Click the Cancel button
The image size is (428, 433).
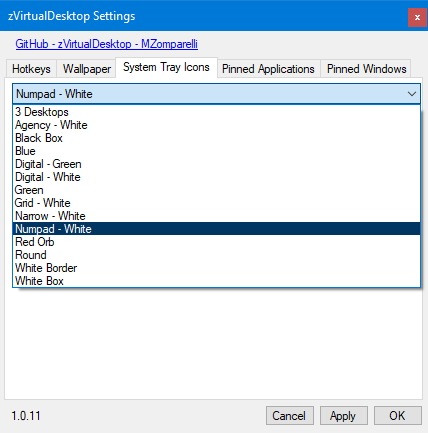(x=290, y=416)
